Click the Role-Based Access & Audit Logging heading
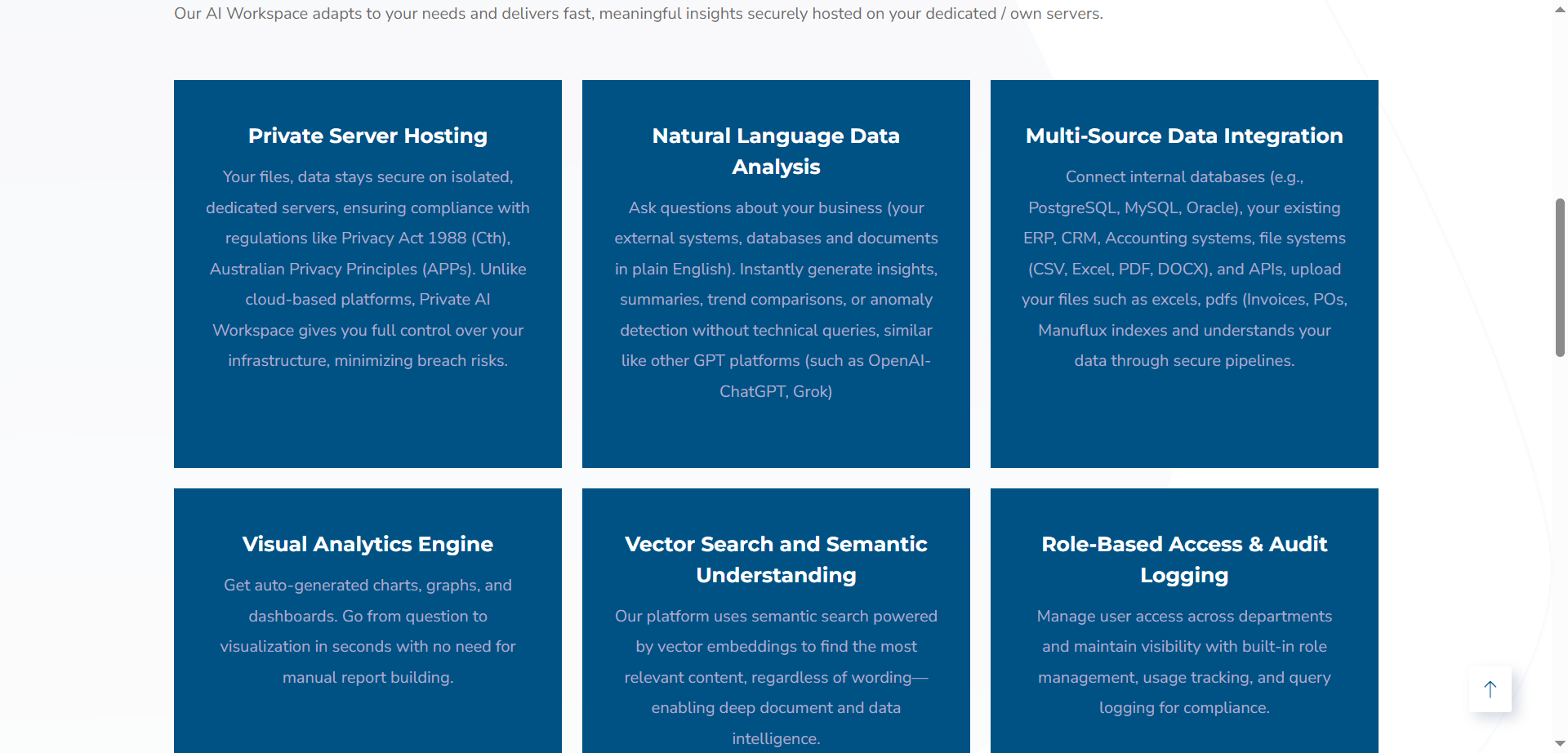 (1184, 559)
